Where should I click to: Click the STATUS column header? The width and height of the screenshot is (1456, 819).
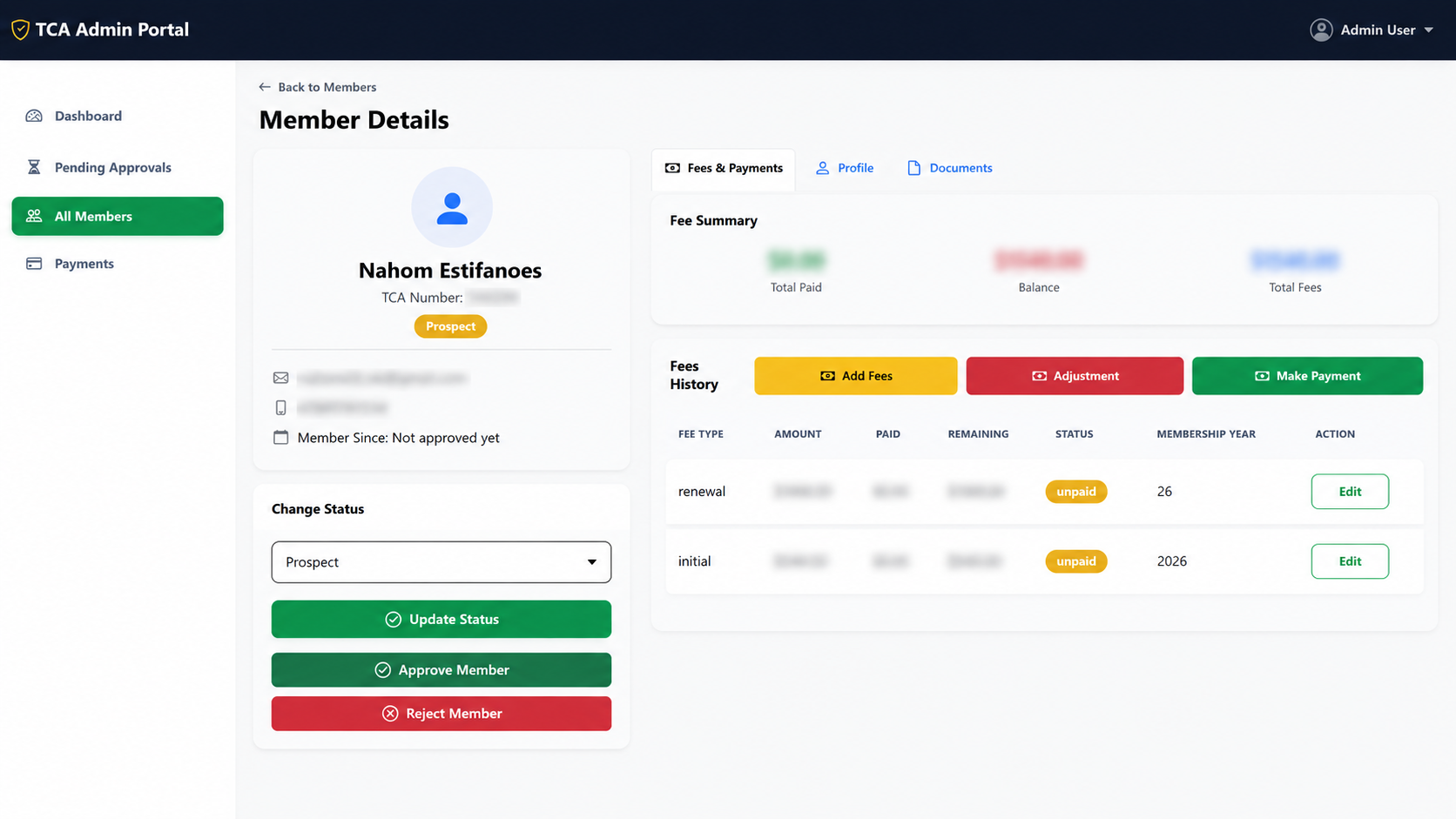click(x=1074, y=433)
